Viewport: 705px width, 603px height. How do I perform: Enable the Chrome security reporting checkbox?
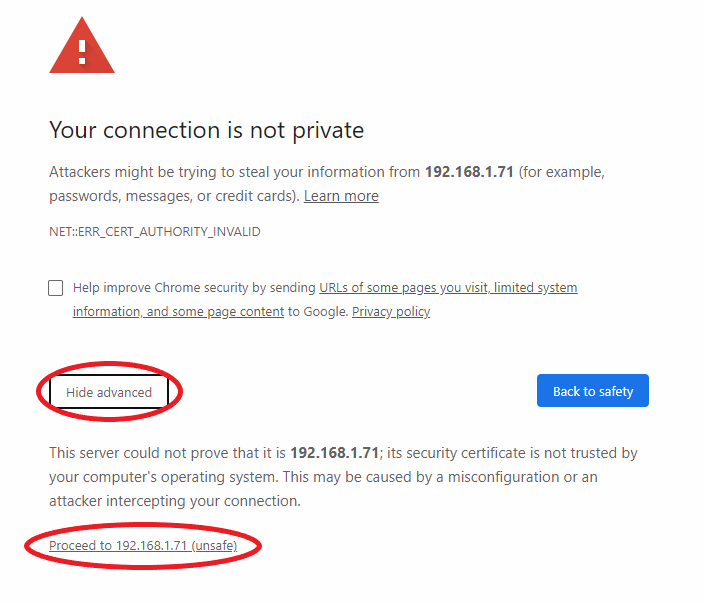point(55,288)
